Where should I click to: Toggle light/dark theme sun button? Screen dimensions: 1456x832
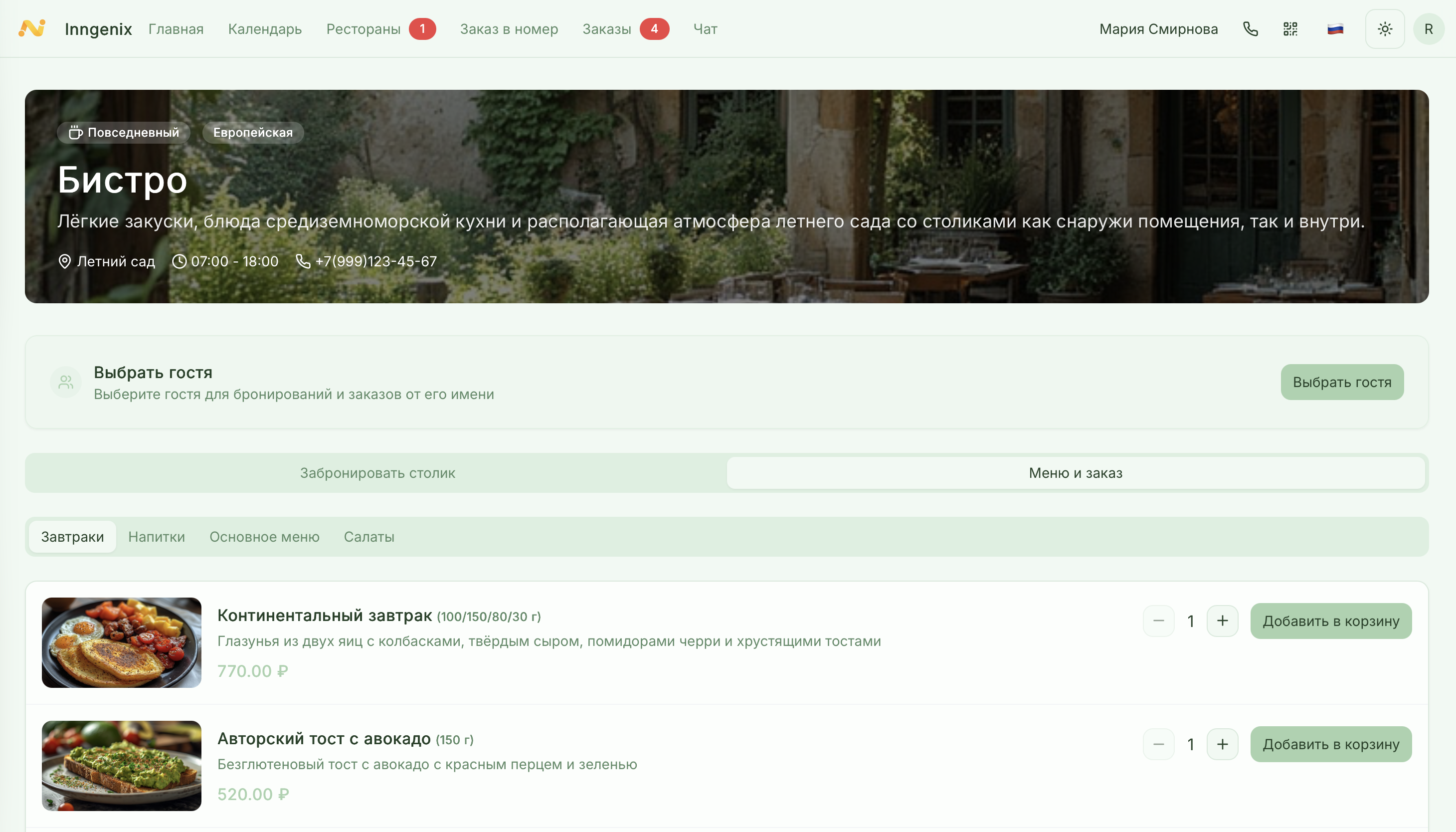pyautogui.click(x=1385, y=28)
